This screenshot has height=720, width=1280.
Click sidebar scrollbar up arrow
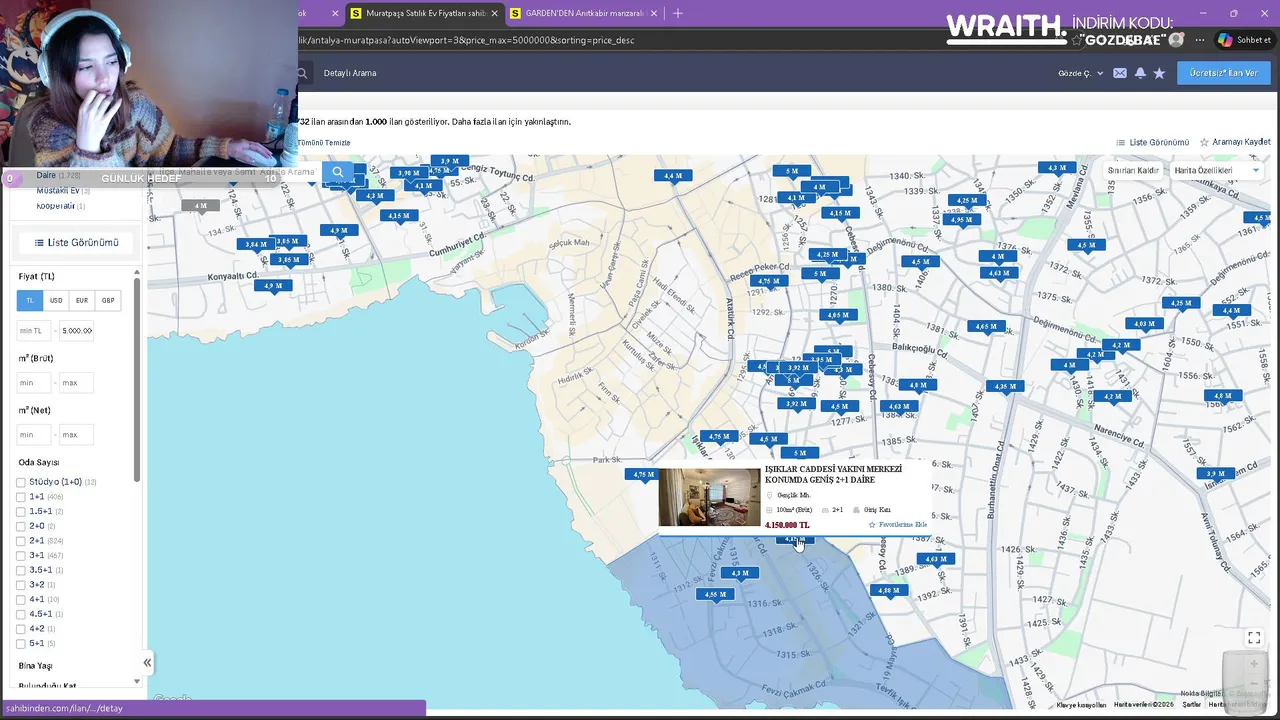pyautogui.click(x=137, y=272)
